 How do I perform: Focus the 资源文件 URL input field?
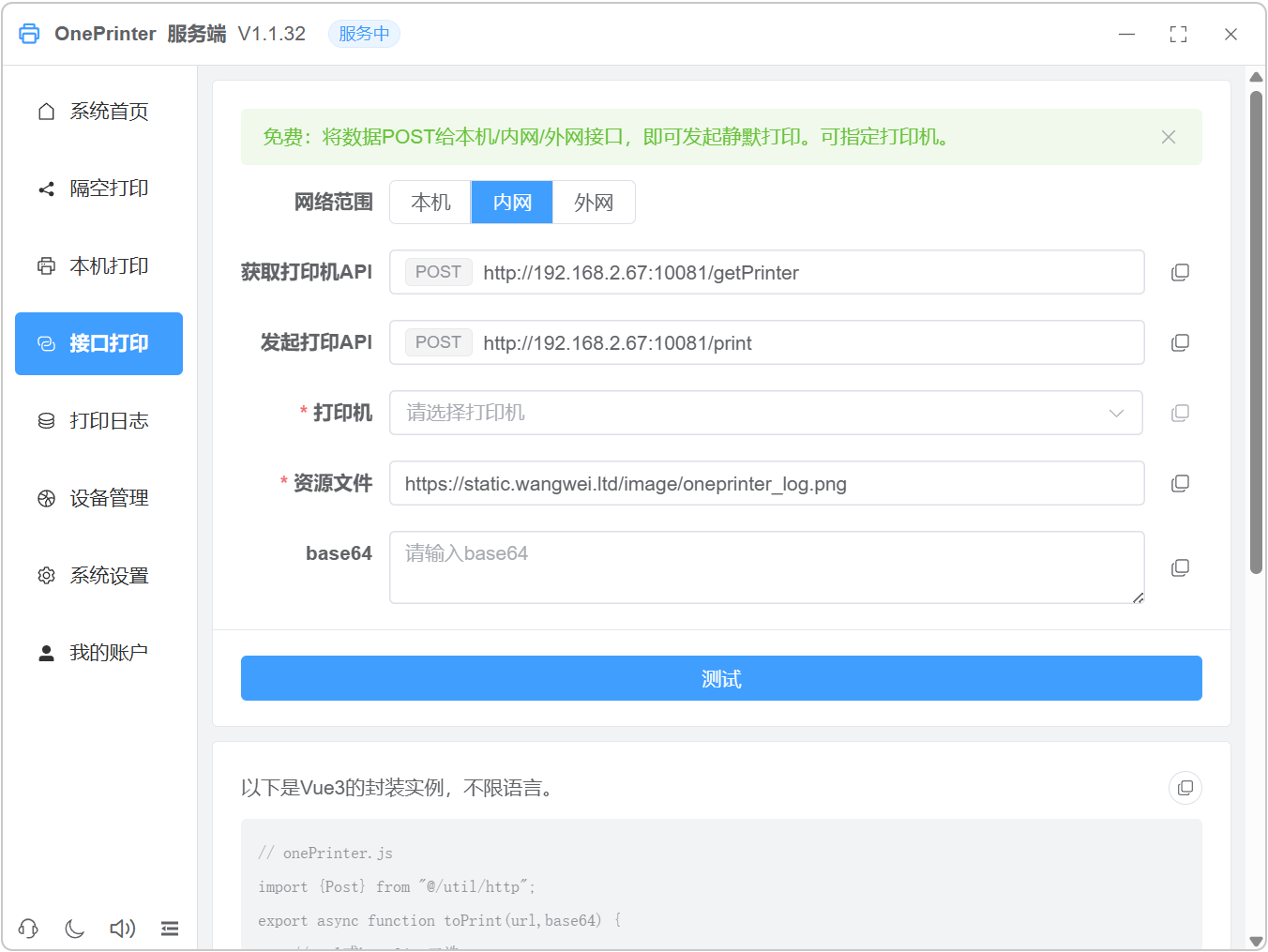[x=767, y=483]
